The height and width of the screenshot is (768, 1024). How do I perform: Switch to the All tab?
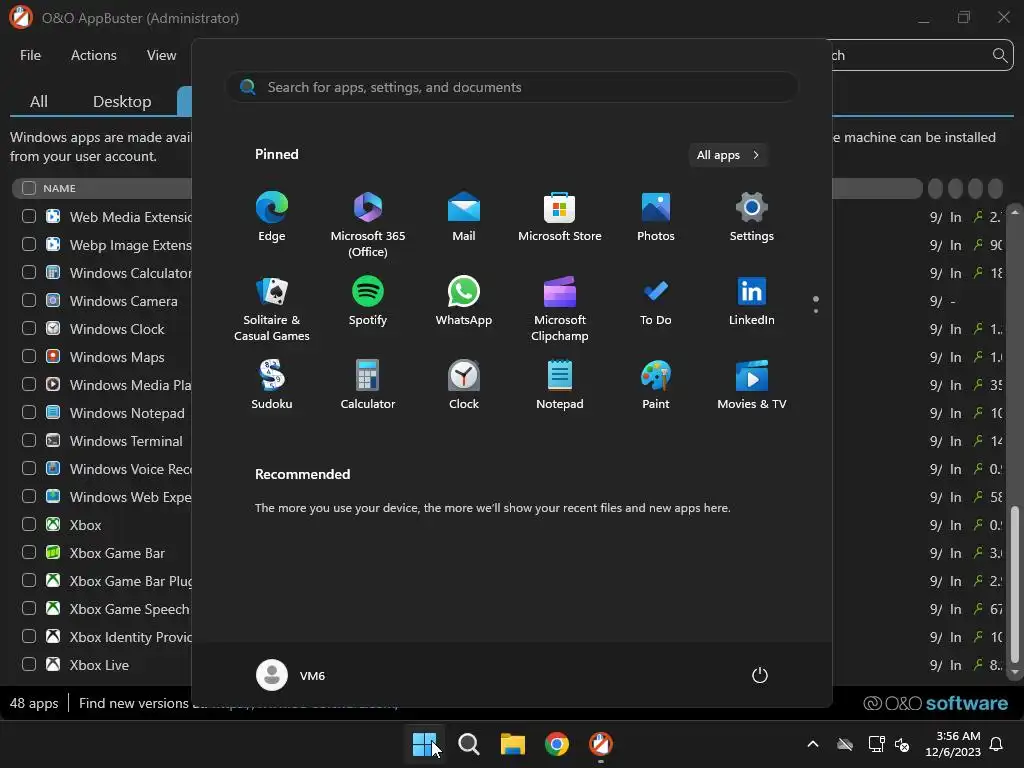(39, 101)
